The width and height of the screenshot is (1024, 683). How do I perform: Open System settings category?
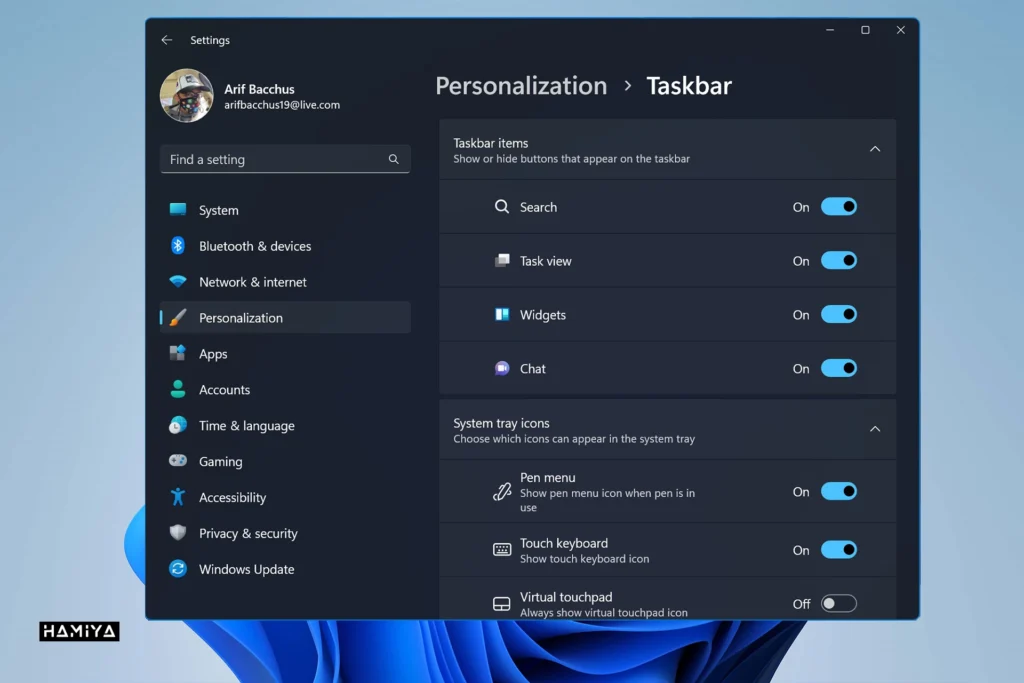click(285, 210)
